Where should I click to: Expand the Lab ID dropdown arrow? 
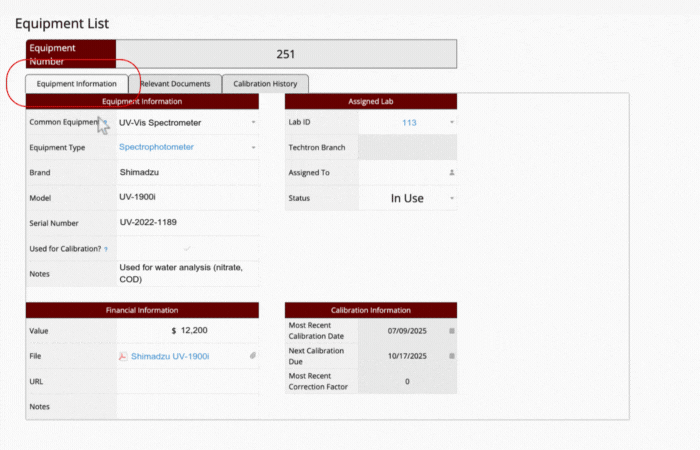click(451, 122)
